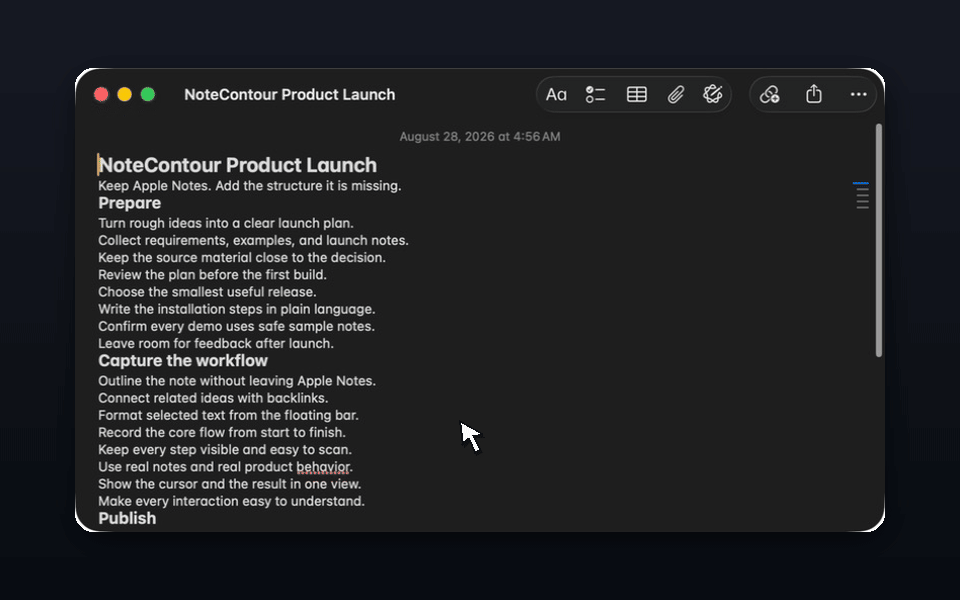Viewport: 960px width, 600px height.
Task: Click line 'Make every interaction easy to understand.'
Action: (x=231, y=501)
